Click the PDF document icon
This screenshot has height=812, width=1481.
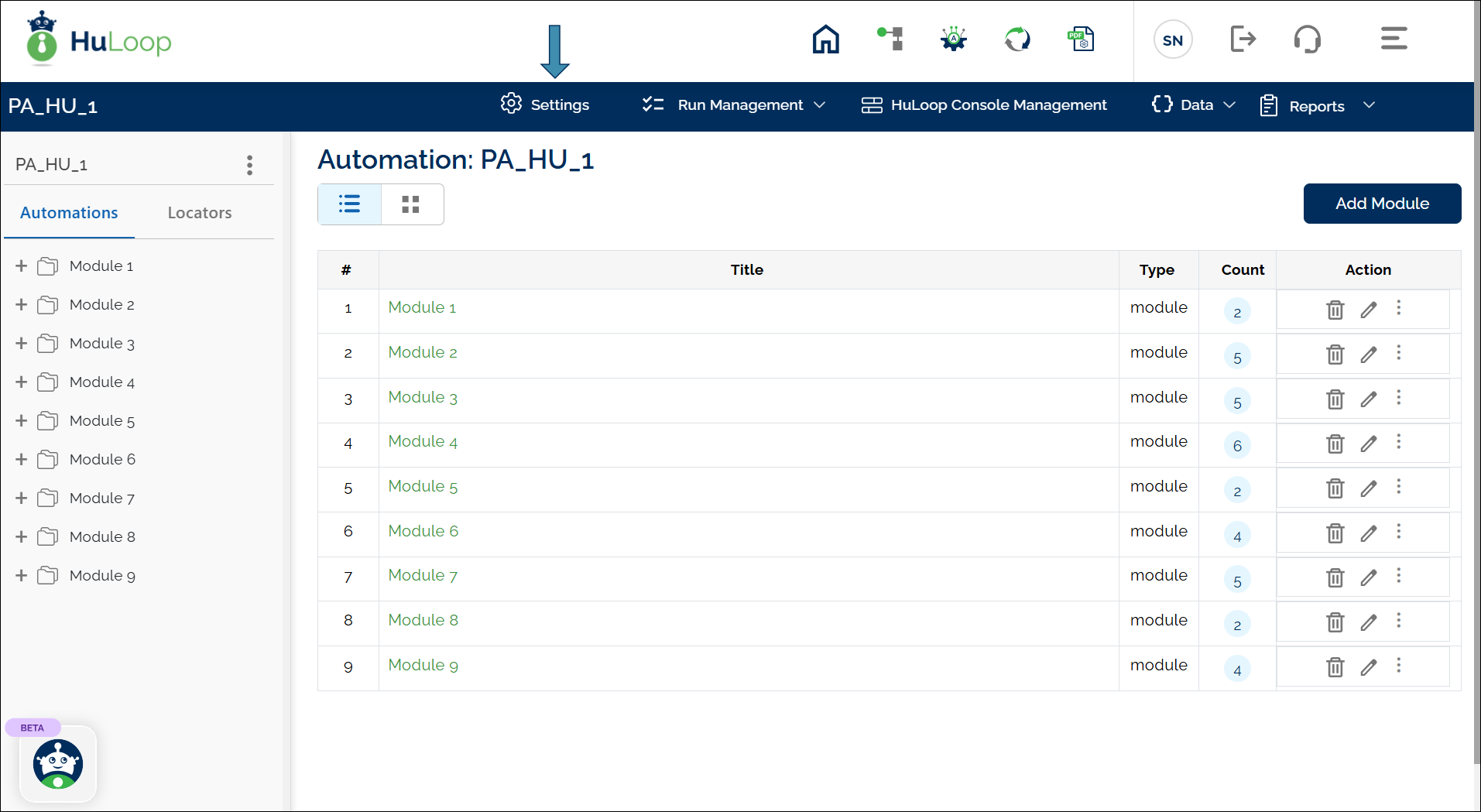click(1081, 39)
